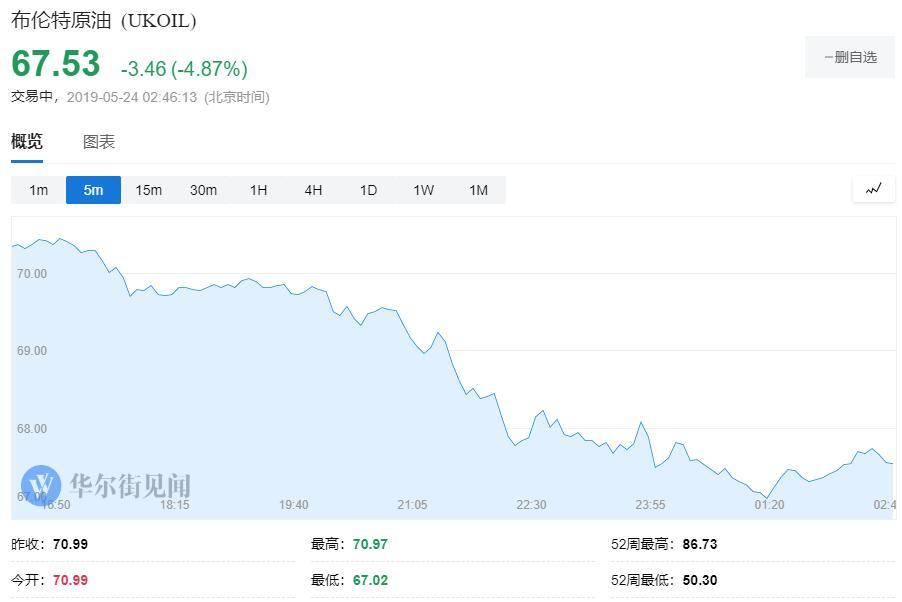Click the Wallstreetcn watermark logo
Viewport: 902px width, 602px height.
tap(106, 486)
